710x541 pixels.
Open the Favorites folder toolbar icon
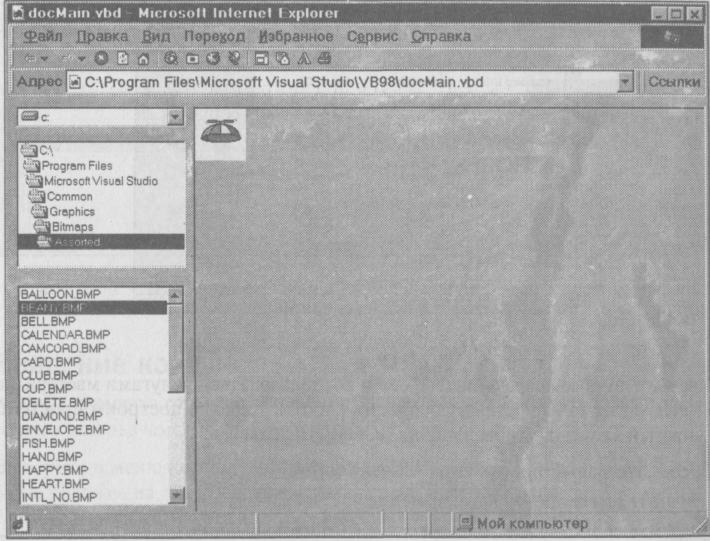coord(192,58)
